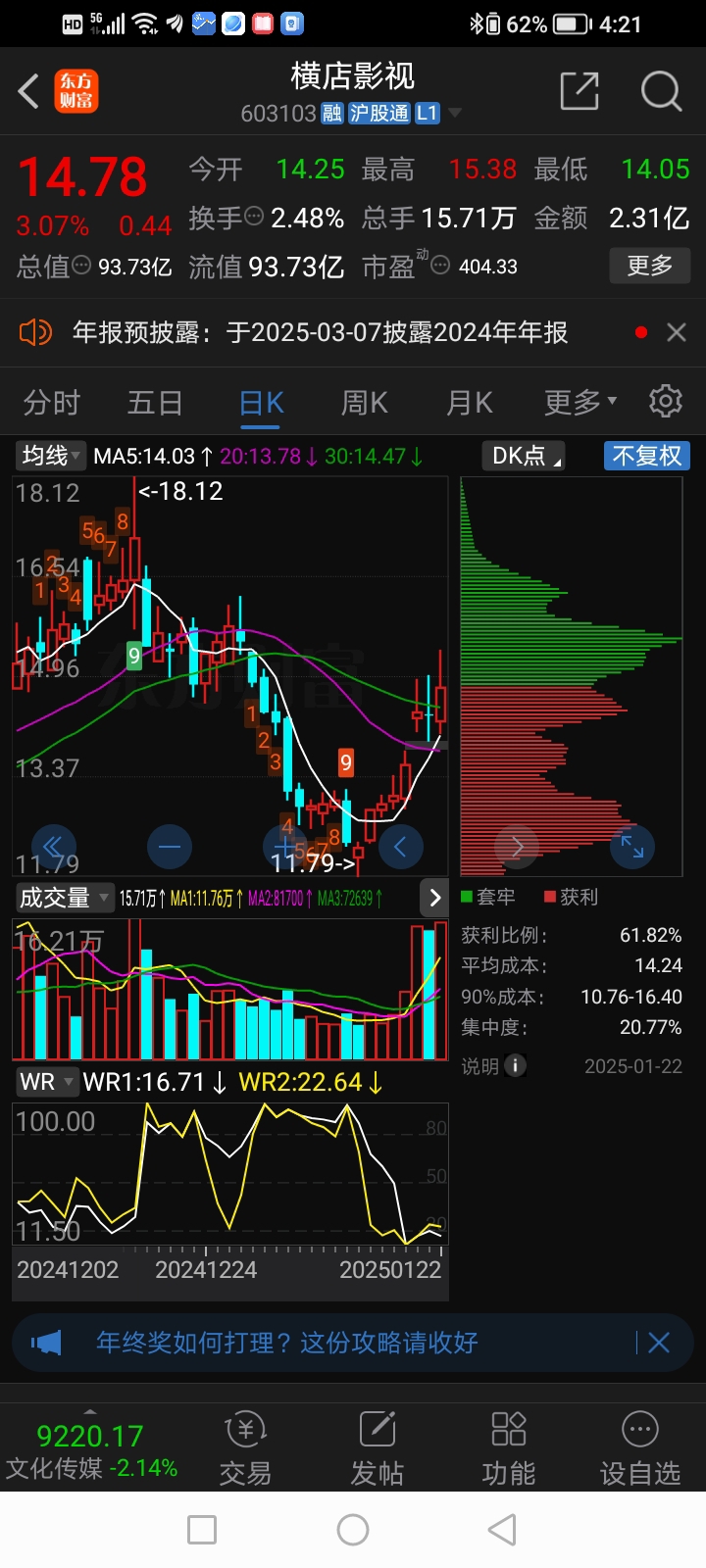Tap the L1 level badge
The height and width of the screenshot is (1568, 706).
tap(427, 114)
